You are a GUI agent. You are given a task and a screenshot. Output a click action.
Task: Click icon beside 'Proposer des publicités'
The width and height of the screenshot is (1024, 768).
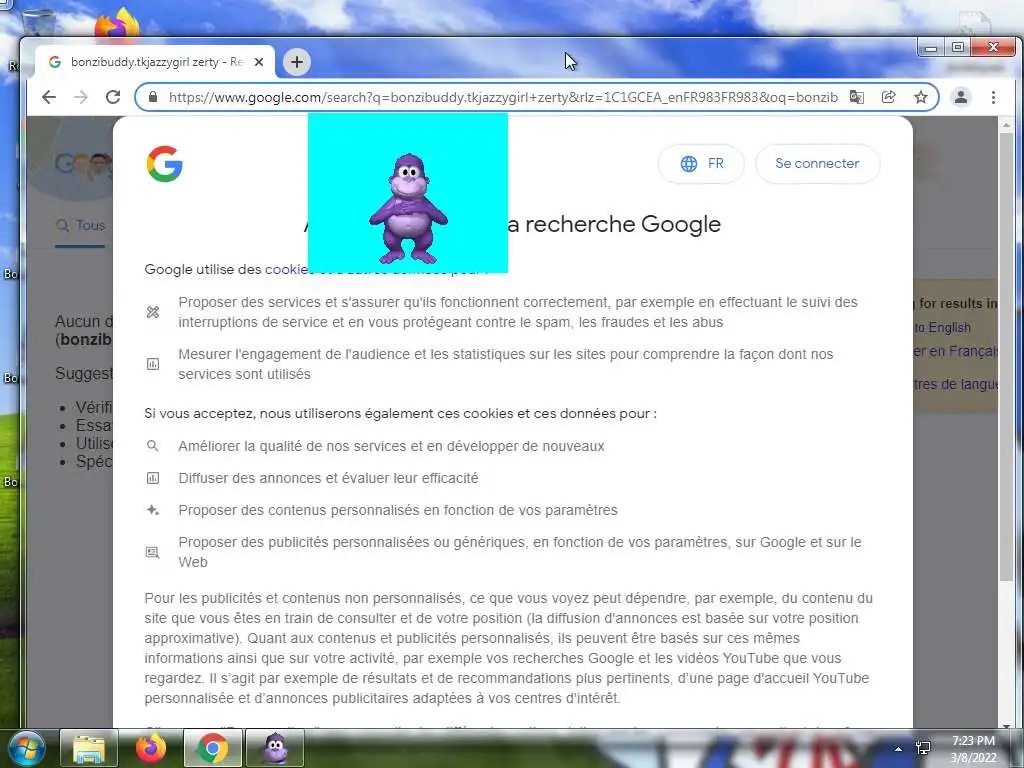click(153, 552)
